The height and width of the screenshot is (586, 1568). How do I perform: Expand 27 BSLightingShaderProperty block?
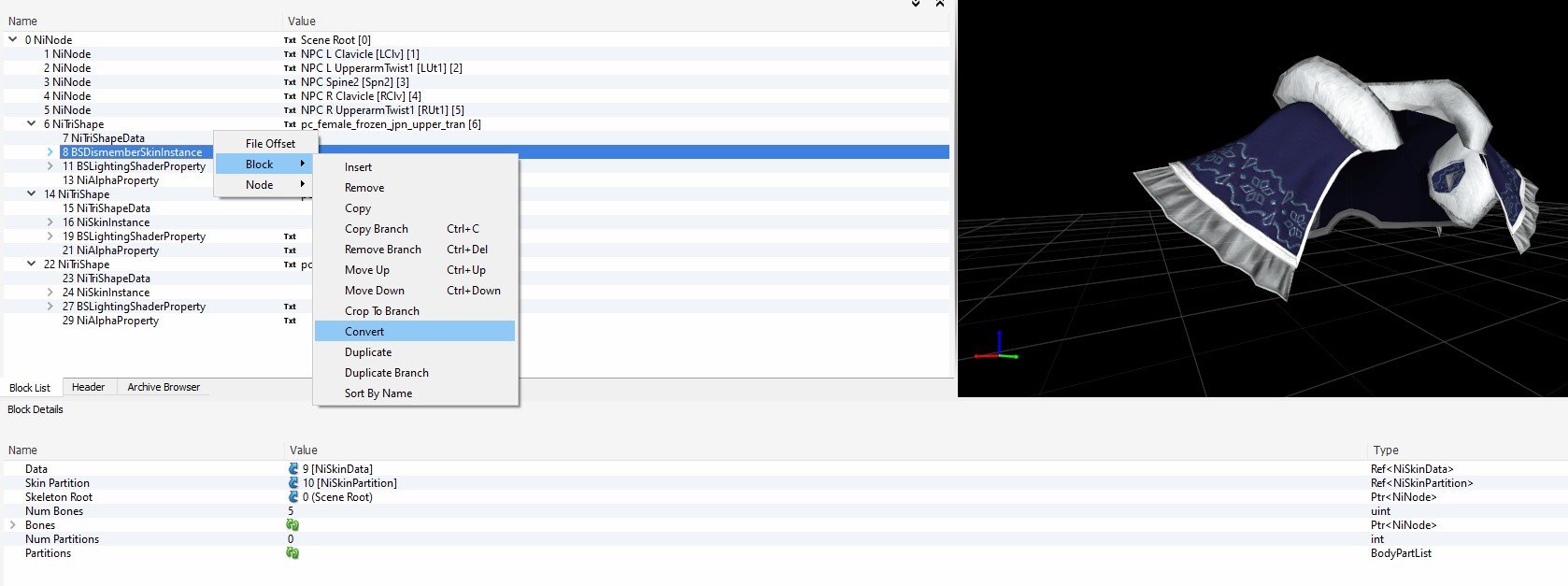(x=50, y=307)
